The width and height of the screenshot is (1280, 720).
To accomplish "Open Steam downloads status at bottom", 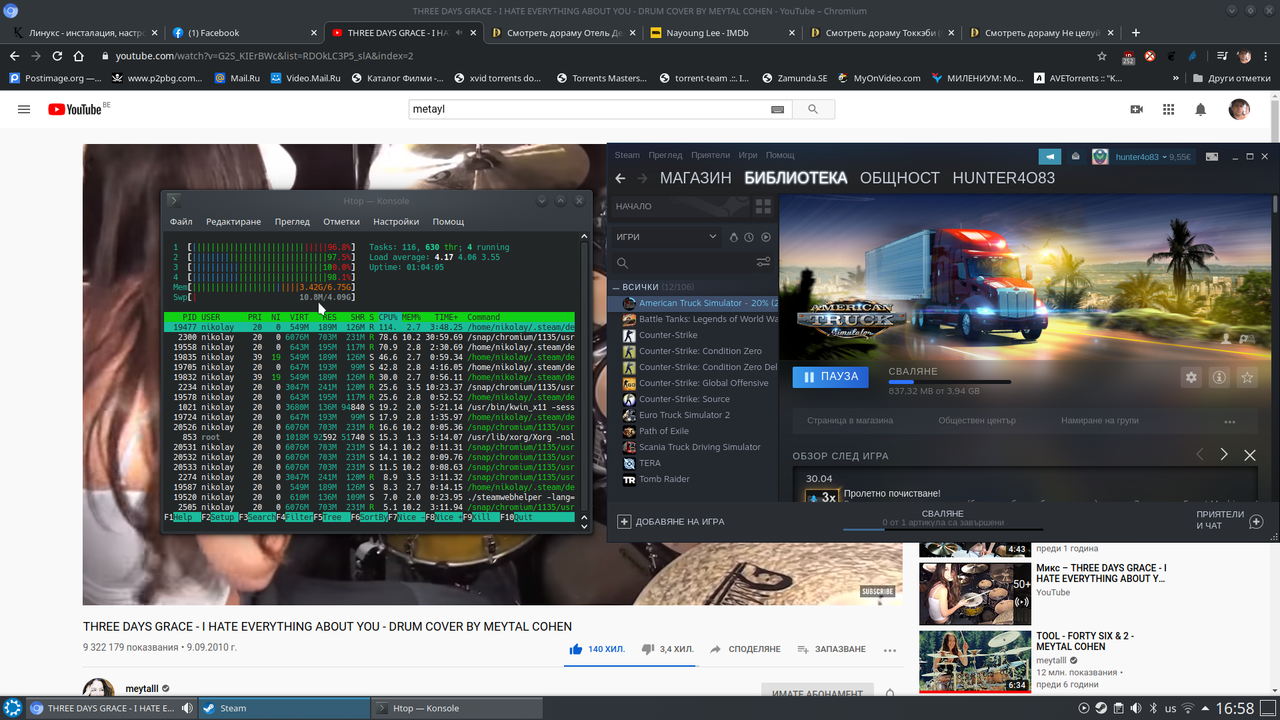I will [943, 518].
